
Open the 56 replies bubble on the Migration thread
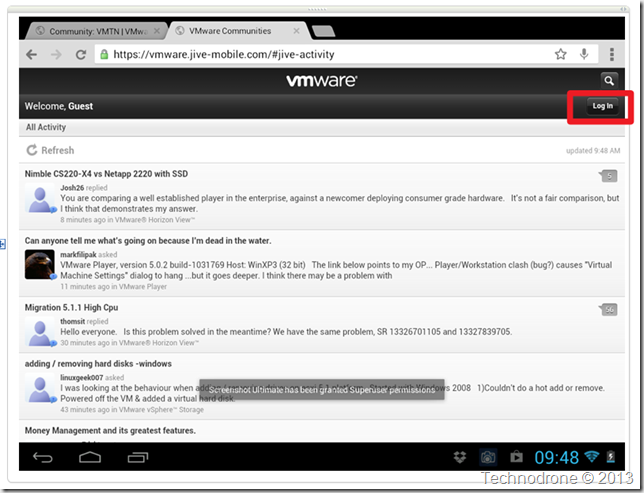(608, 310)
